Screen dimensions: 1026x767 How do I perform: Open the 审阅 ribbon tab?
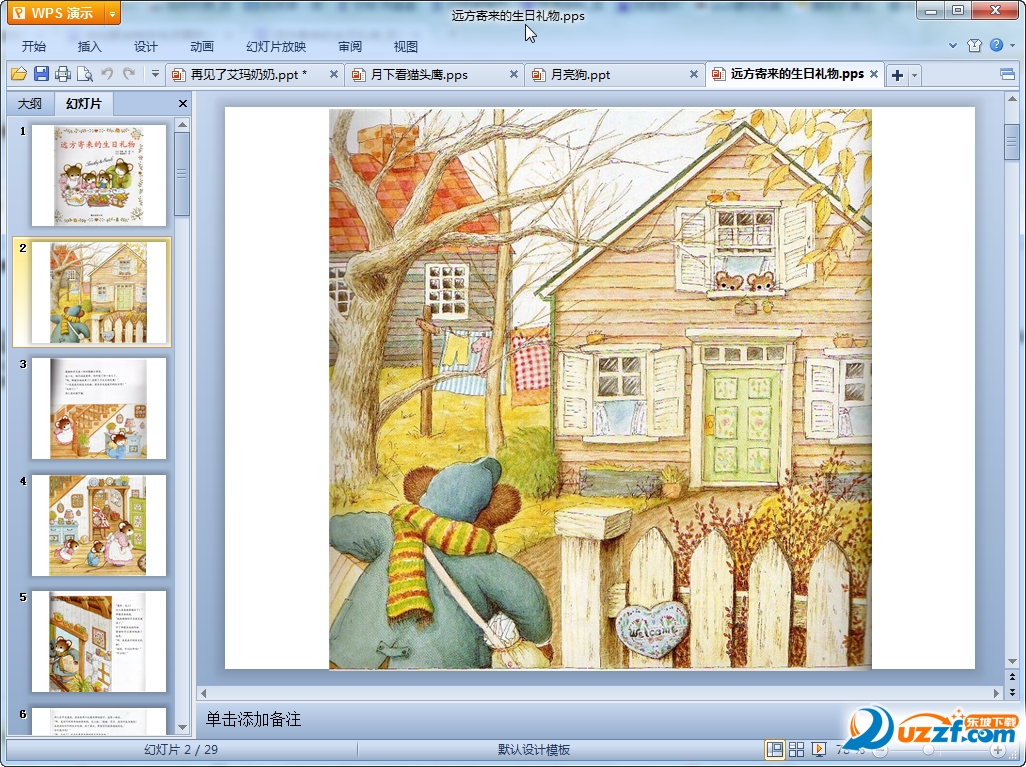(350, 46)
